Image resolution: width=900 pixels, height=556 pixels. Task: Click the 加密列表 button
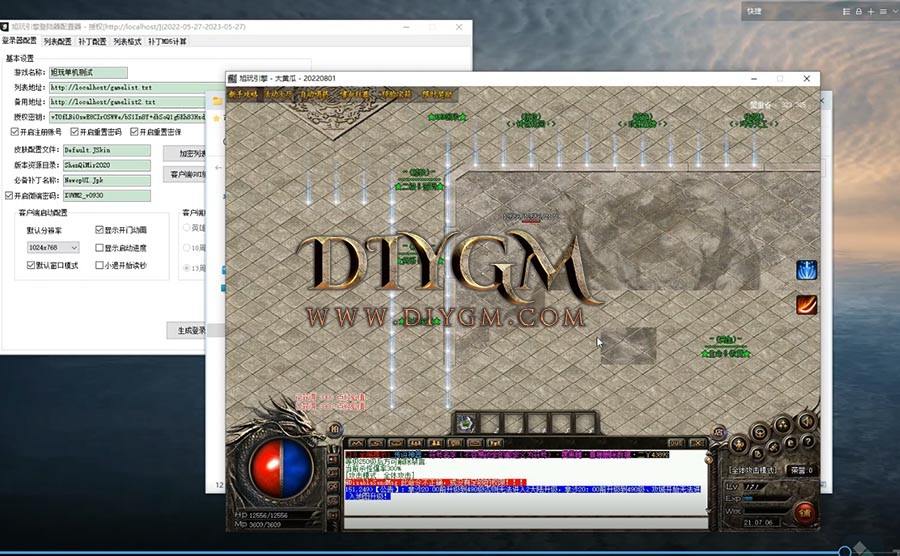pos(185,153)
